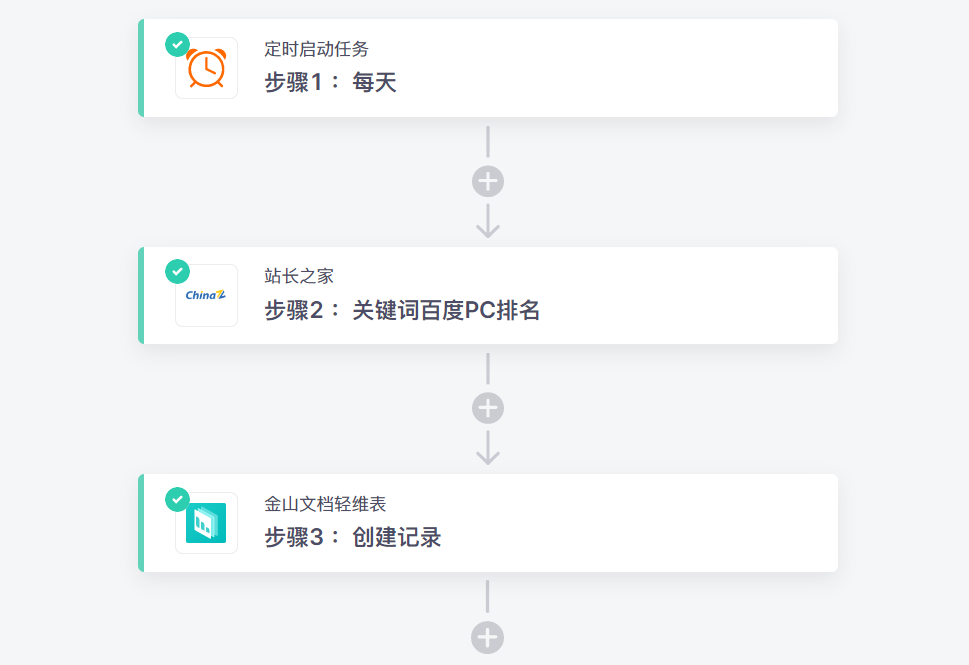The height and width of the screenshot is (665, 969).
Task: Click the 金山文档轻维表 table icon
Action: click(x=206, y=523)
